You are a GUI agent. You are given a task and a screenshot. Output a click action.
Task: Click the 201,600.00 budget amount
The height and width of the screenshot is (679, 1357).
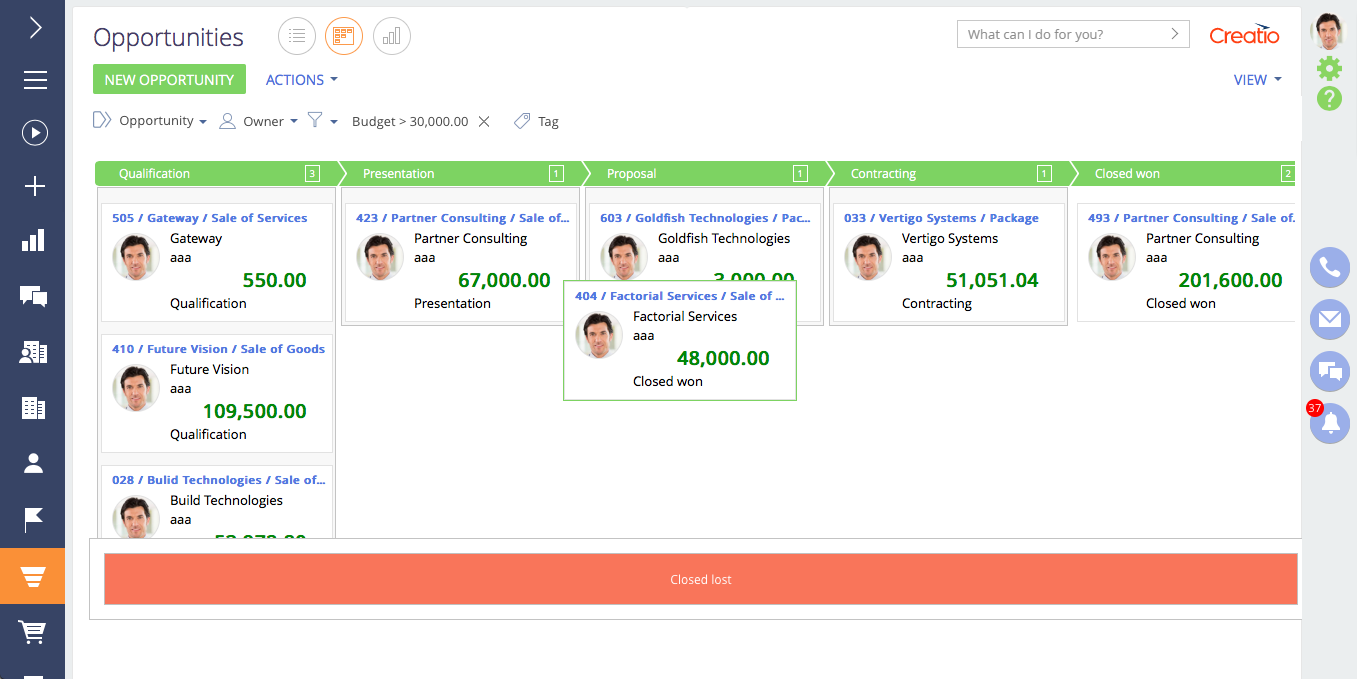[x=1231, y=280]
